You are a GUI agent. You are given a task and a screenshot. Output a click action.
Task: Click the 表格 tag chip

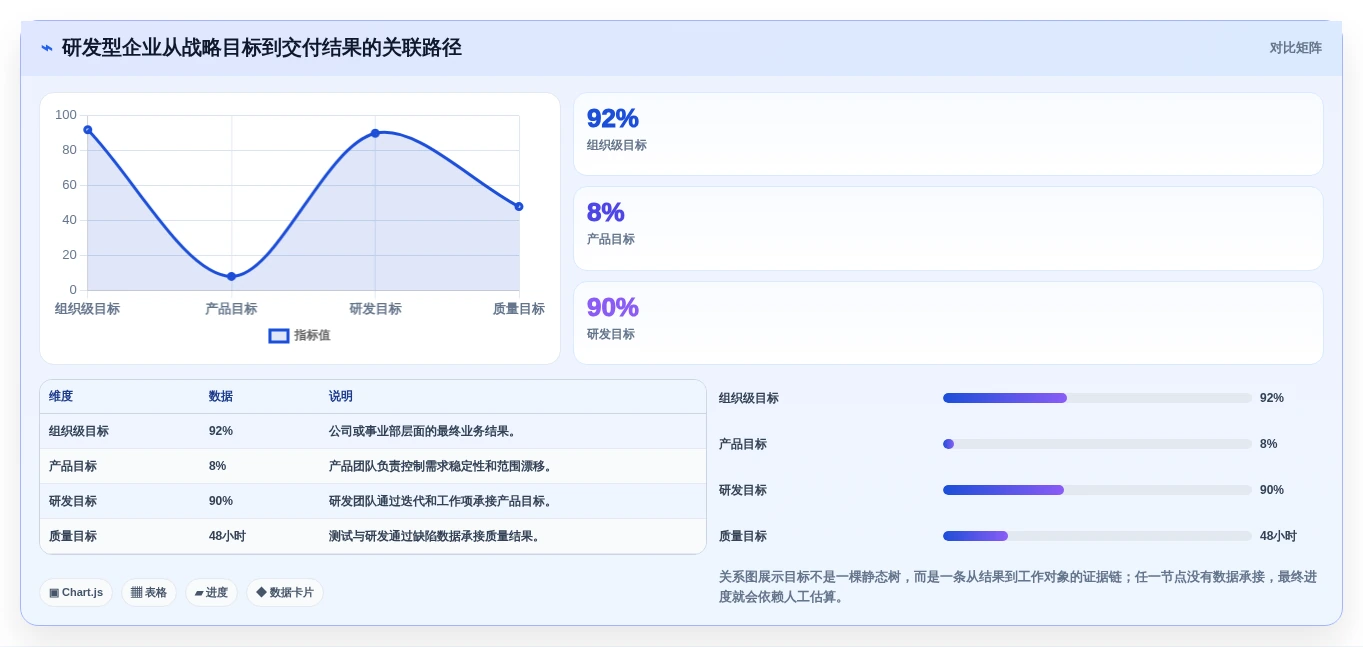click(x=149, y=592)
